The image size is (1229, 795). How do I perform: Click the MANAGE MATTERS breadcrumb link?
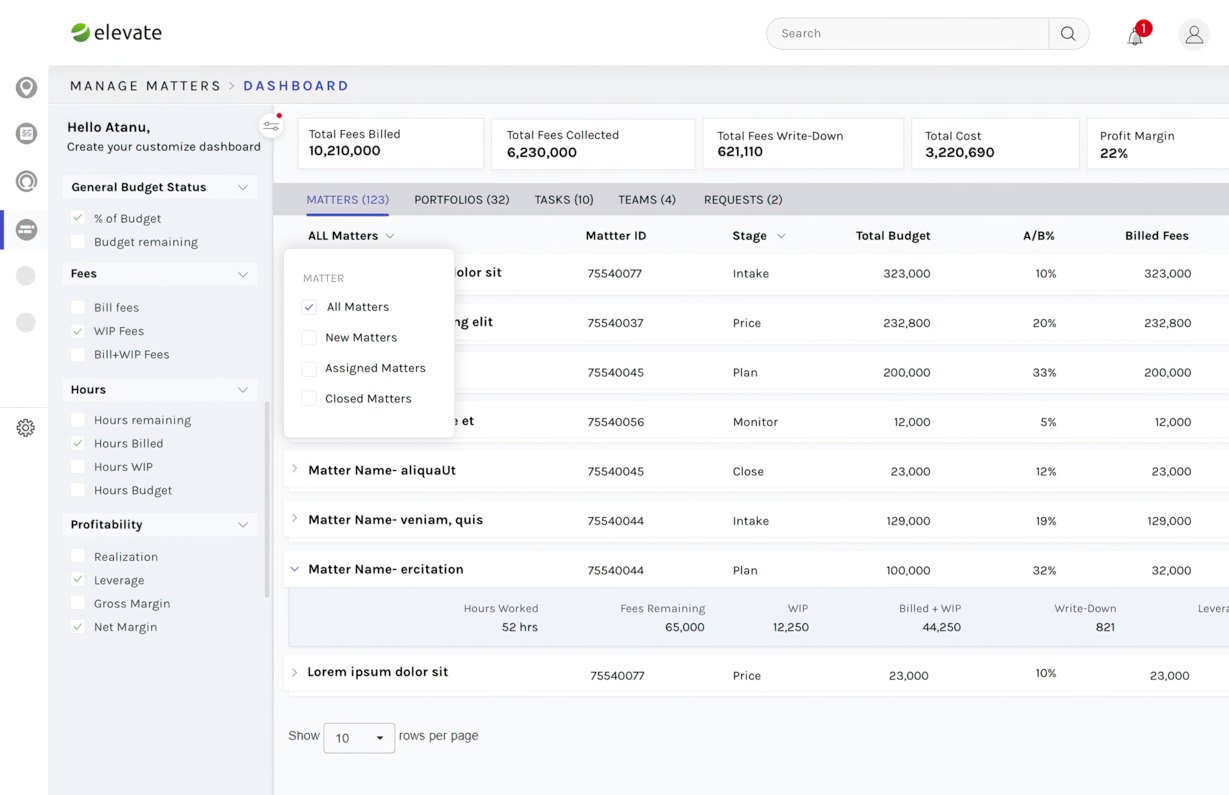click(145, 86)
